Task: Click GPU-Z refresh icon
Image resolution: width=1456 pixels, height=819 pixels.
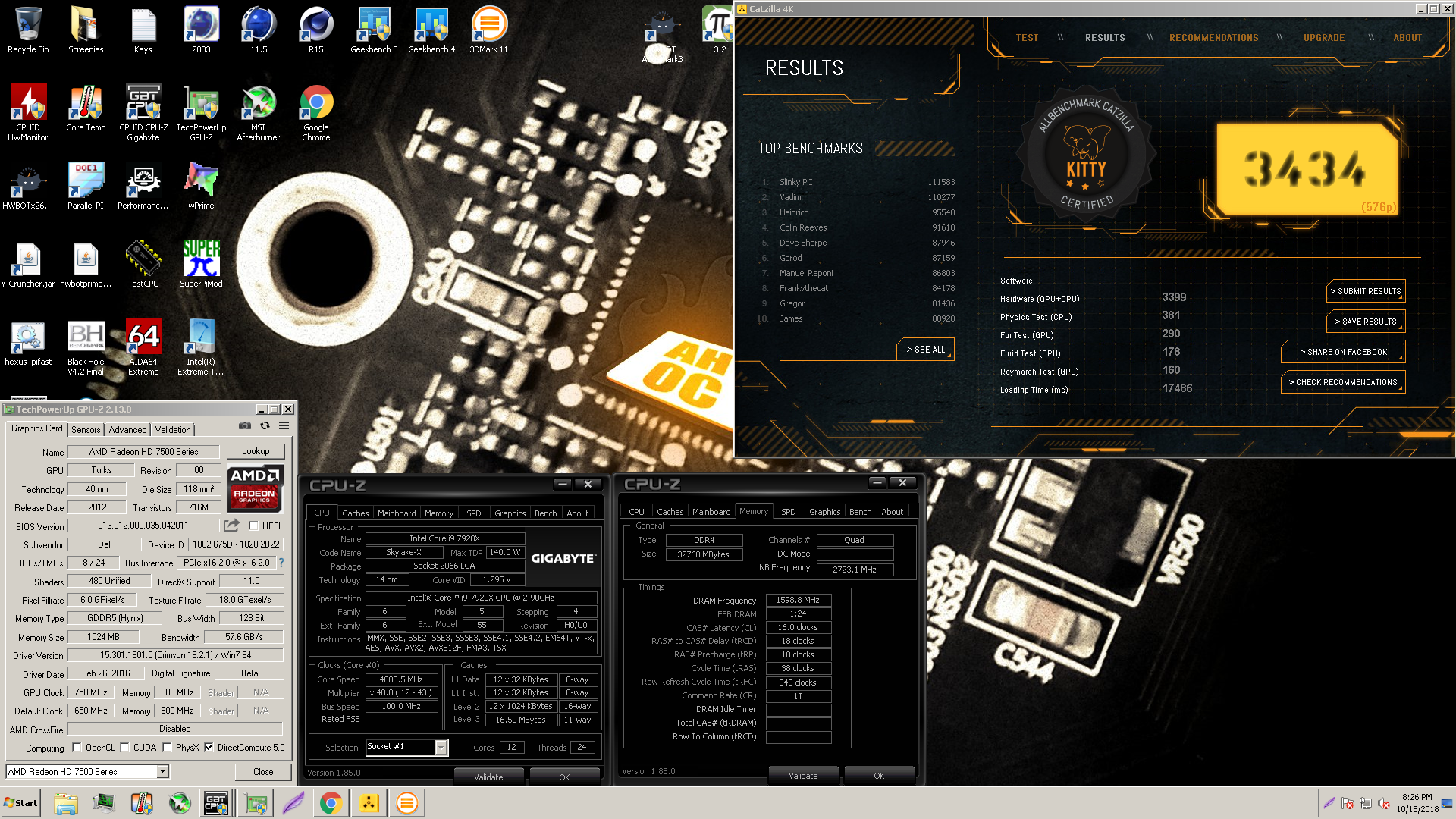Action: point(265,426)
